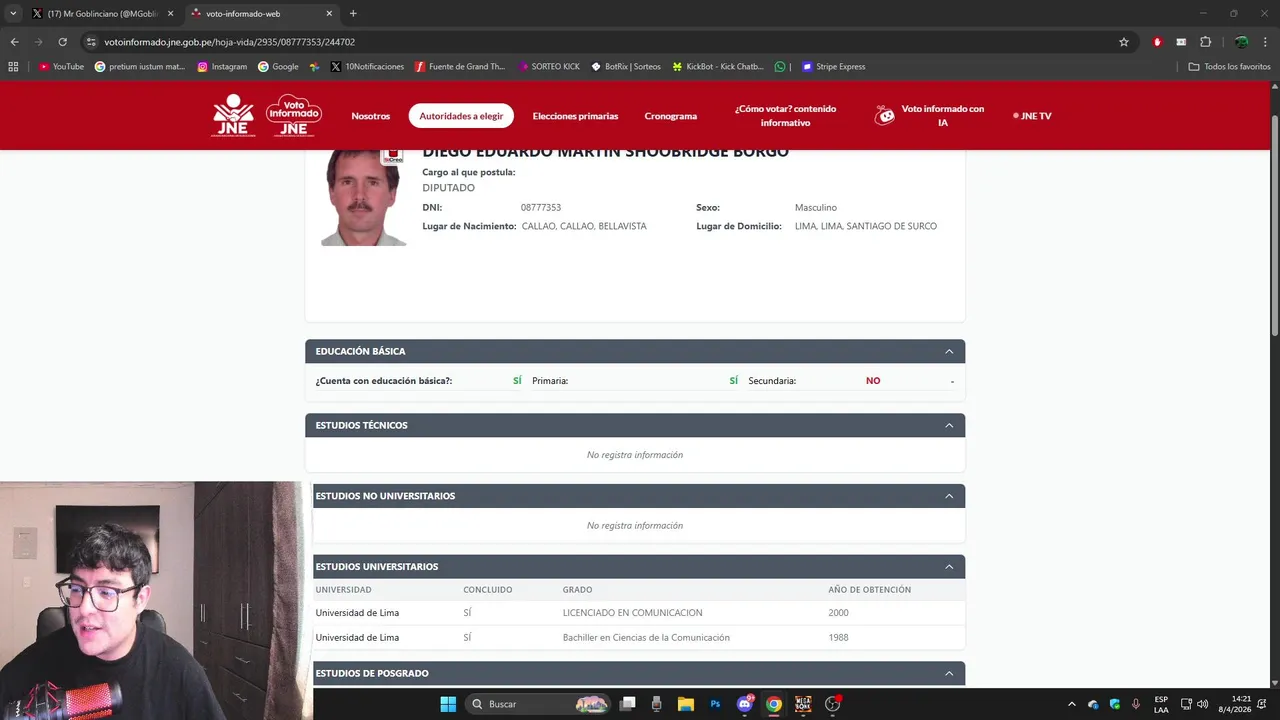Open Elecciones primarias in navigation

point(575,116)
